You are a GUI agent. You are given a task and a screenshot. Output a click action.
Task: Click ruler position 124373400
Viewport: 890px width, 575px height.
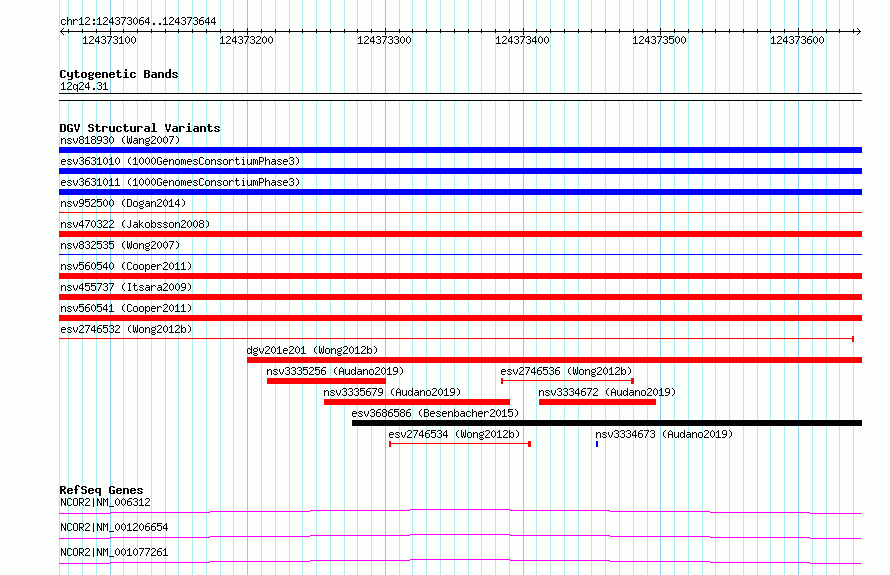(x=522, y=40)
